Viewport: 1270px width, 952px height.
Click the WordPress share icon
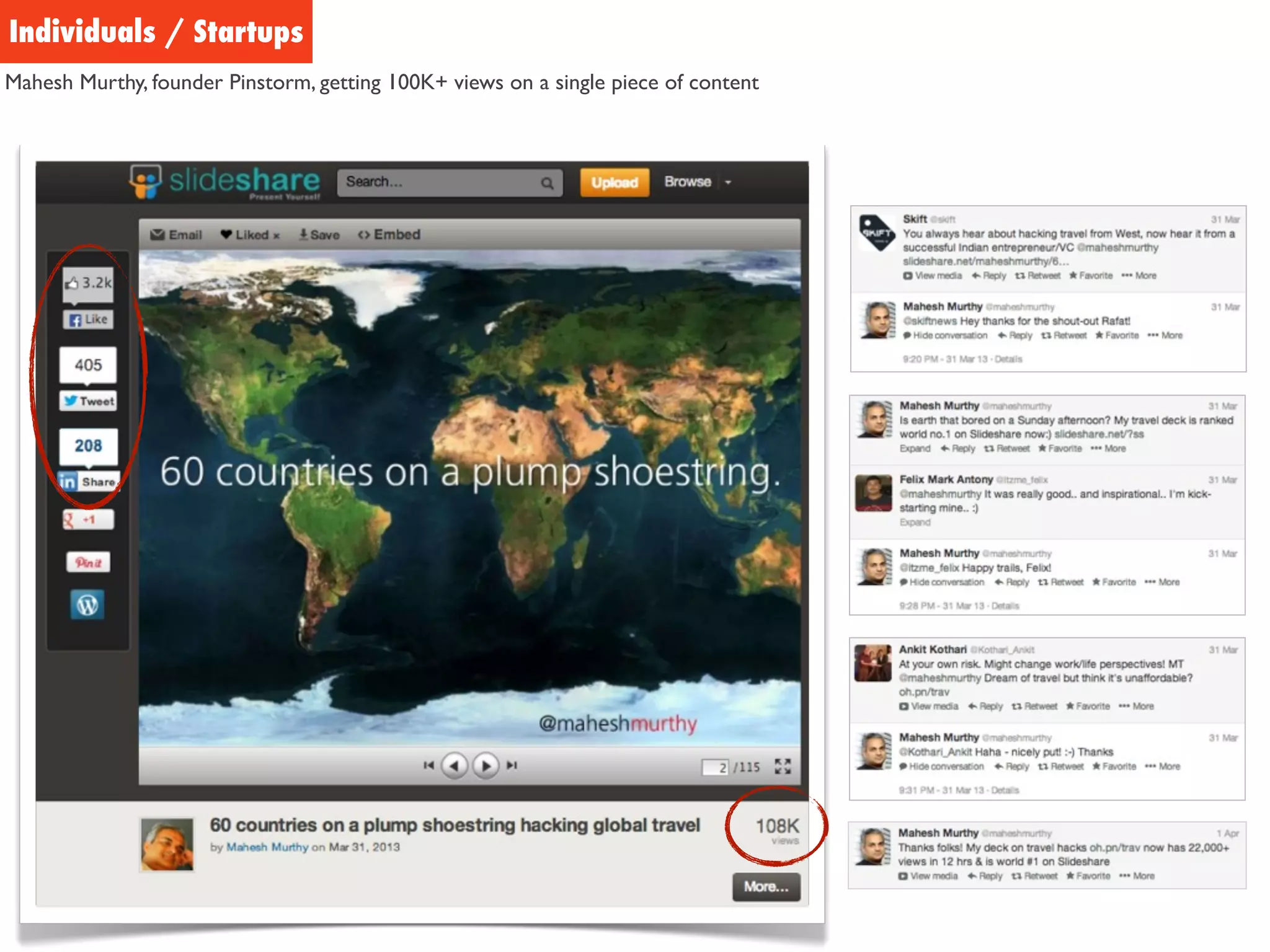tap(87, 605)
